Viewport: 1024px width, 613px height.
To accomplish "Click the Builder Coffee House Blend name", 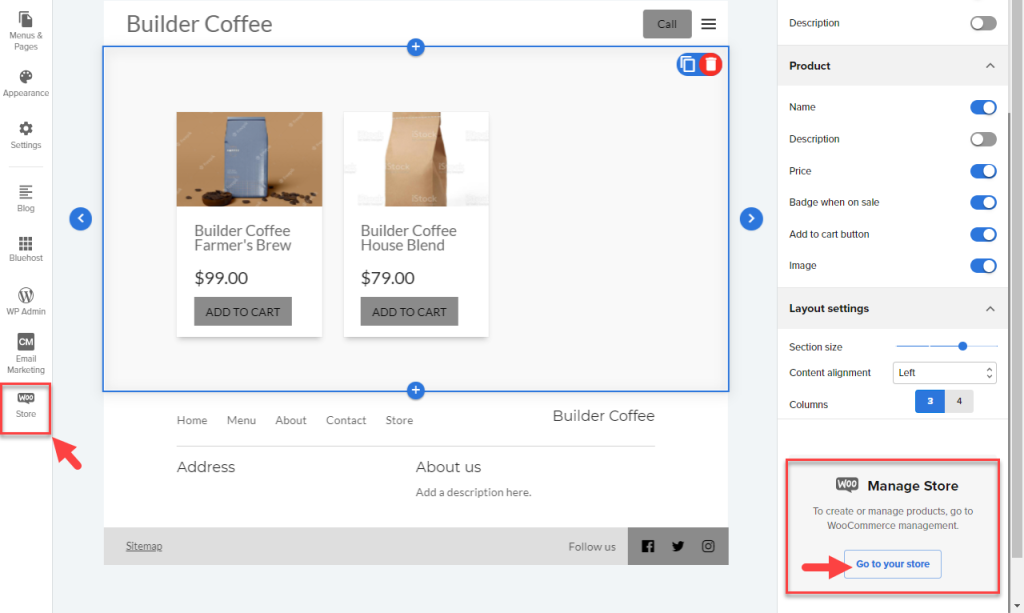I will tap(409, 238).
